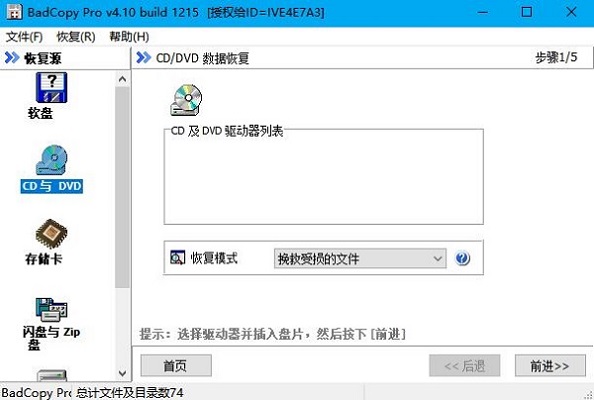Open the 文件(F) menu
The width and height of the screenshot is (594, 400).
click(24, 37)
